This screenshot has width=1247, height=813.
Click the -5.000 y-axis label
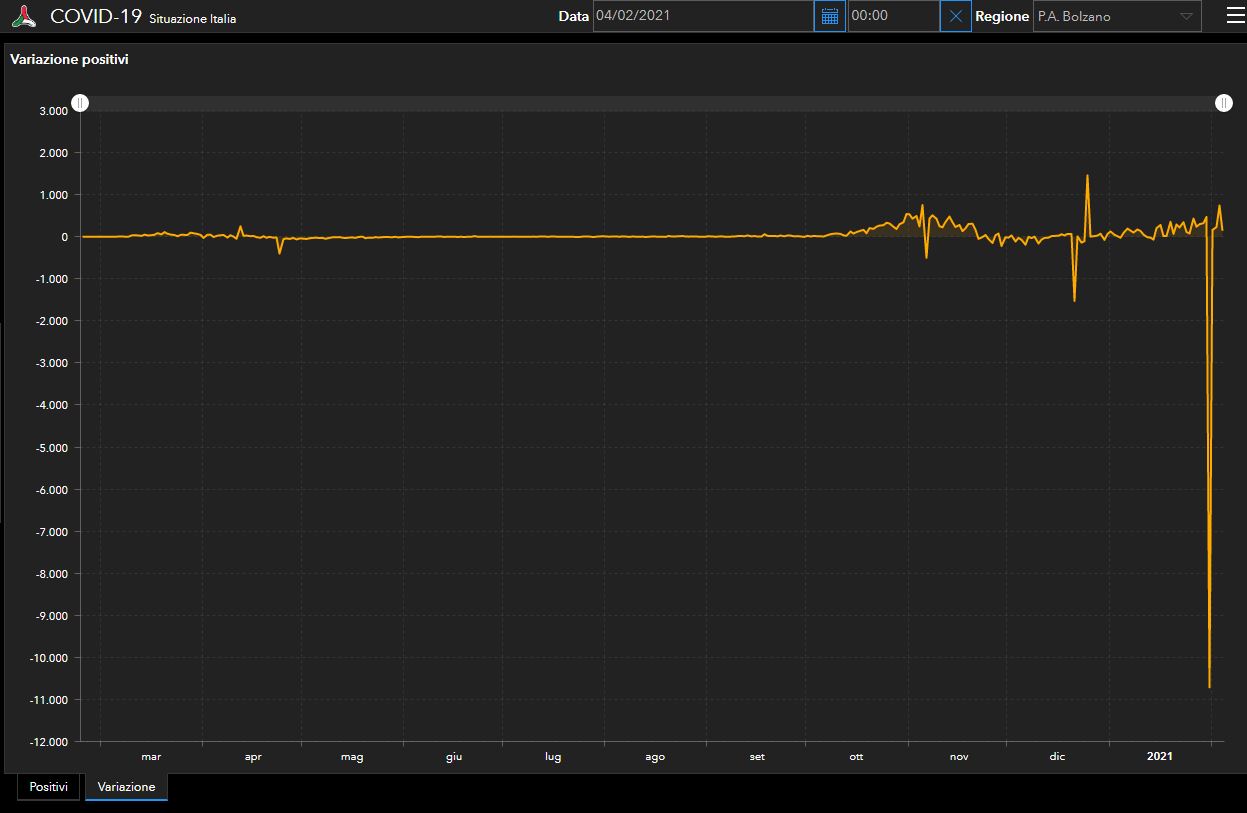tap(51, 447)
